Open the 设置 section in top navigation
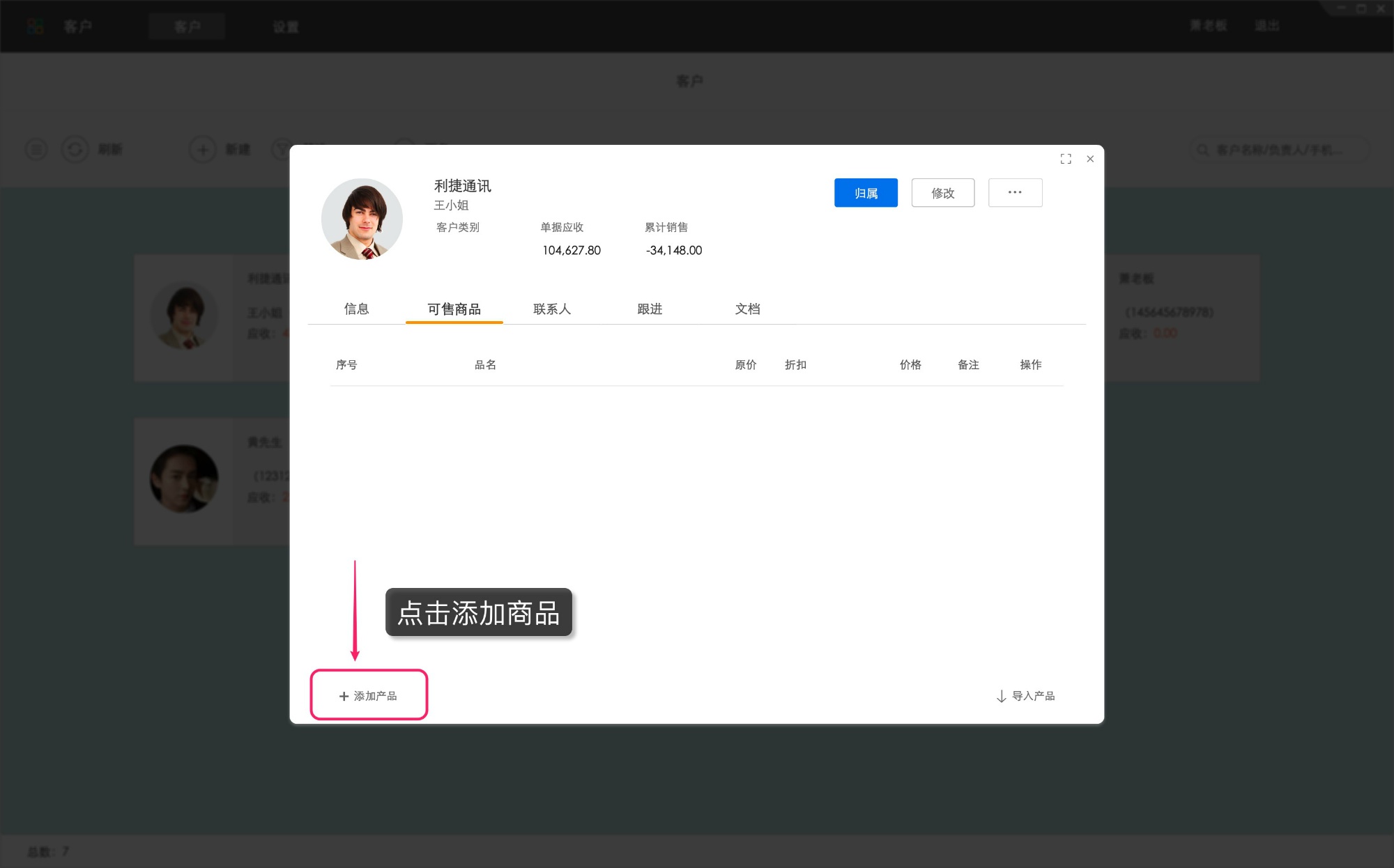The image size is (1394, 868). (286, 26)
